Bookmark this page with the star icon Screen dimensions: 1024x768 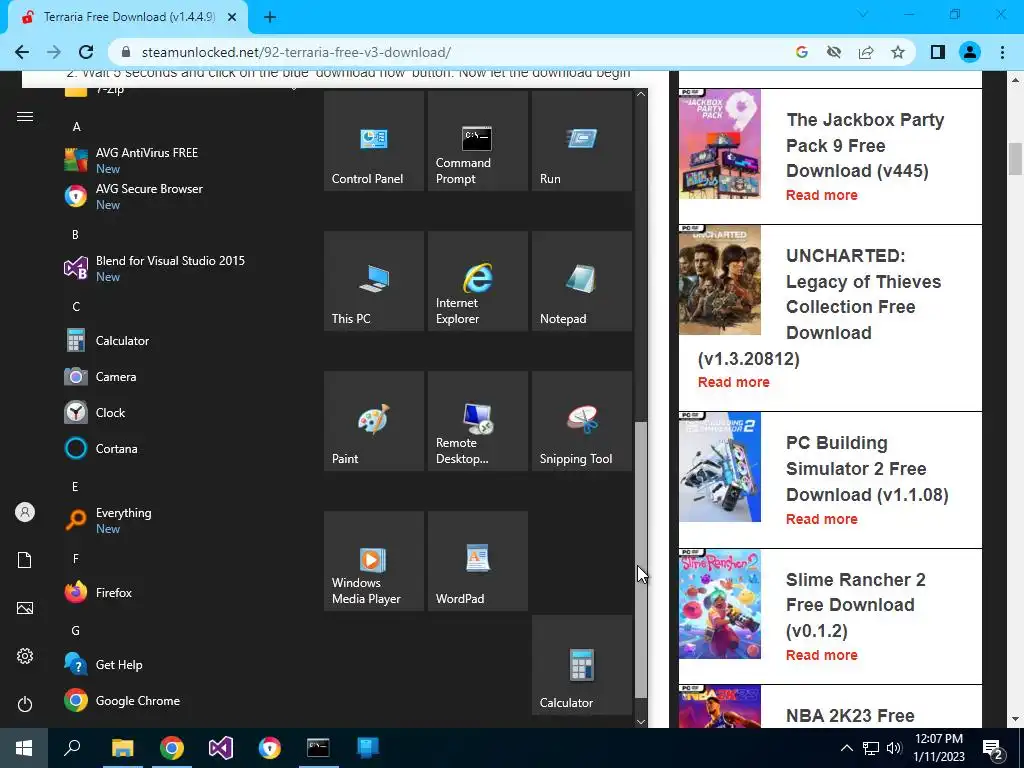tap(898, 52)
